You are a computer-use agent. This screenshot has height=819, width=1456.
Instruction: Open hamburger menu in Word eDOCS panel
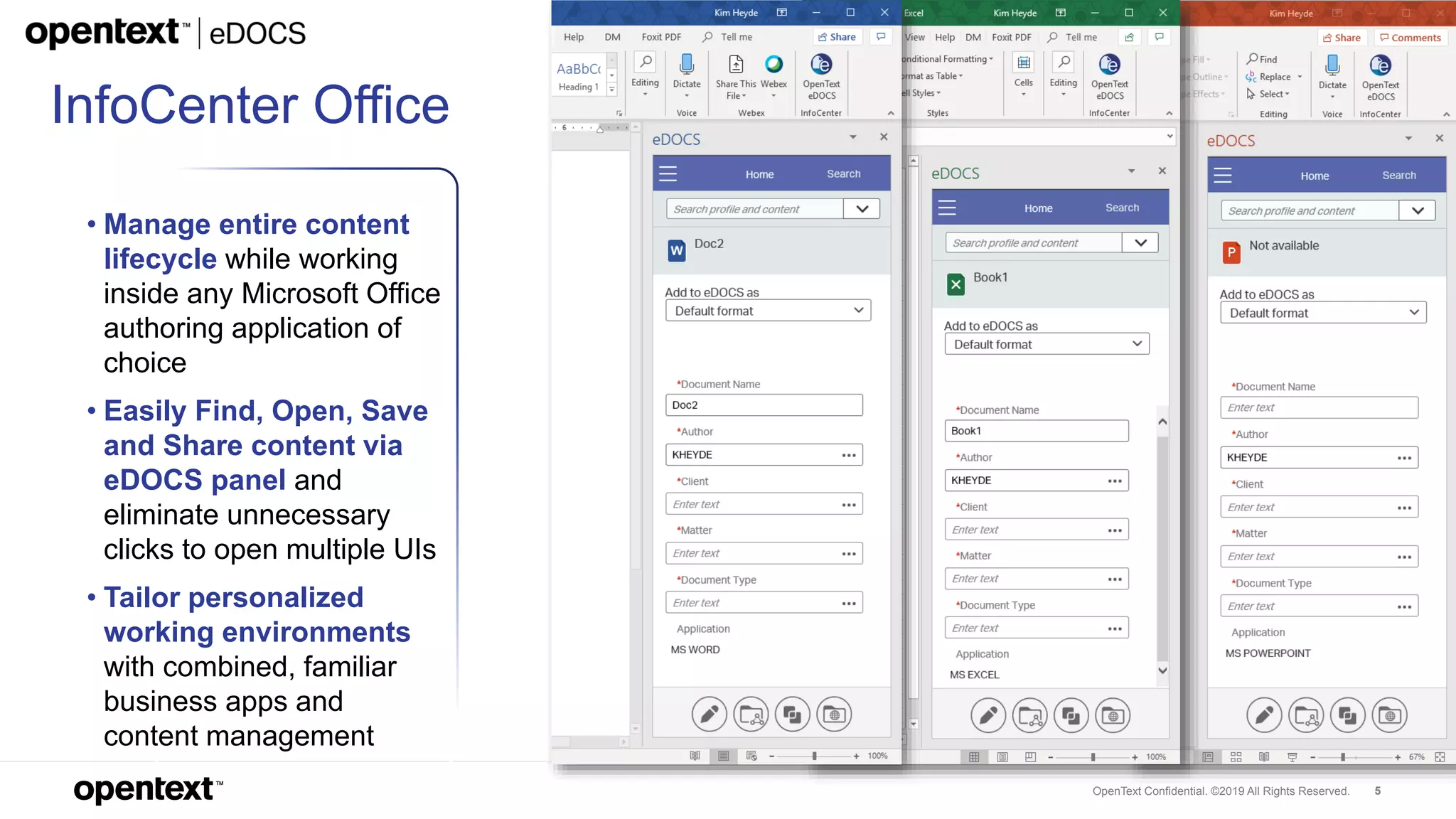tap(668, 173)
